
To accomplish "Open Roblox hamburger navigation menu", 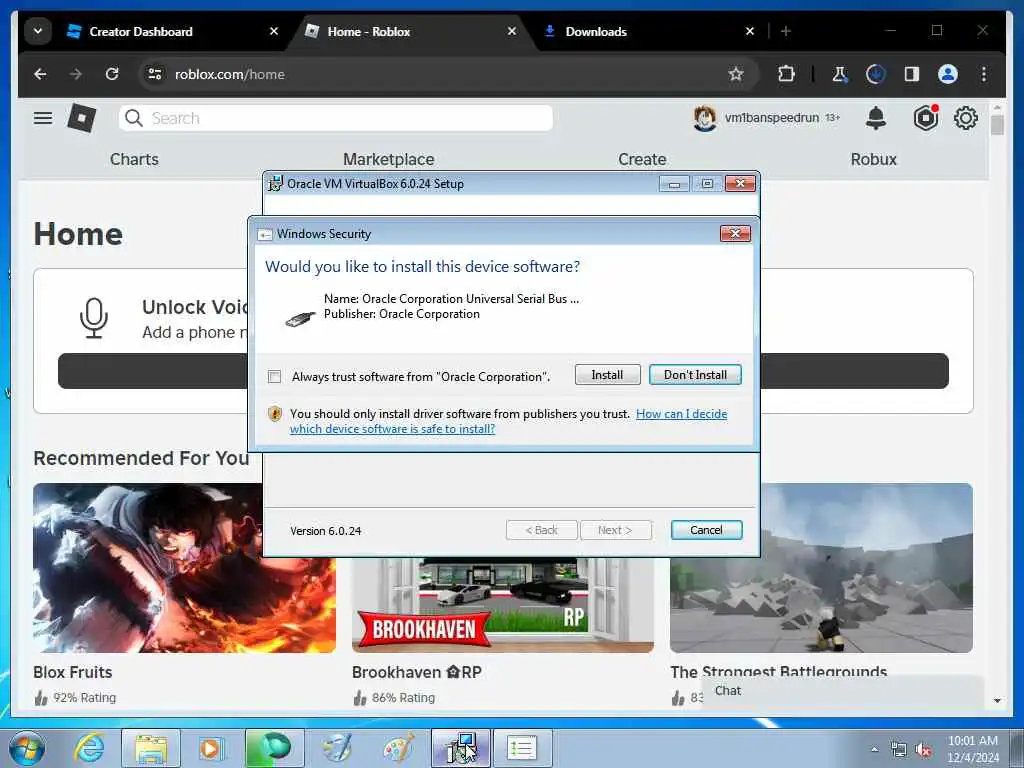I will (43, 118).
